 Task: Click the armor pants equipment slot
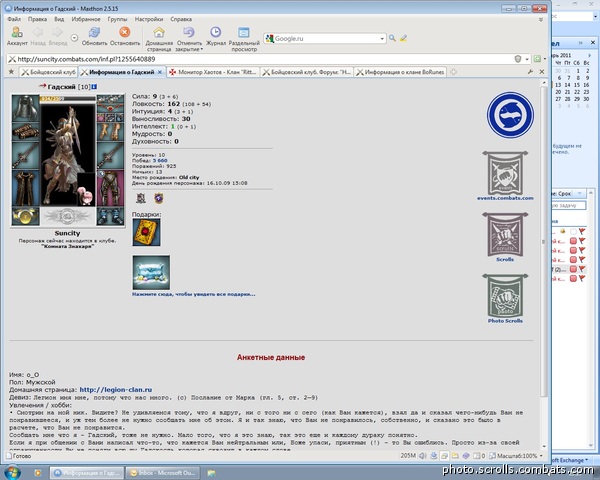tap(110, 188)
